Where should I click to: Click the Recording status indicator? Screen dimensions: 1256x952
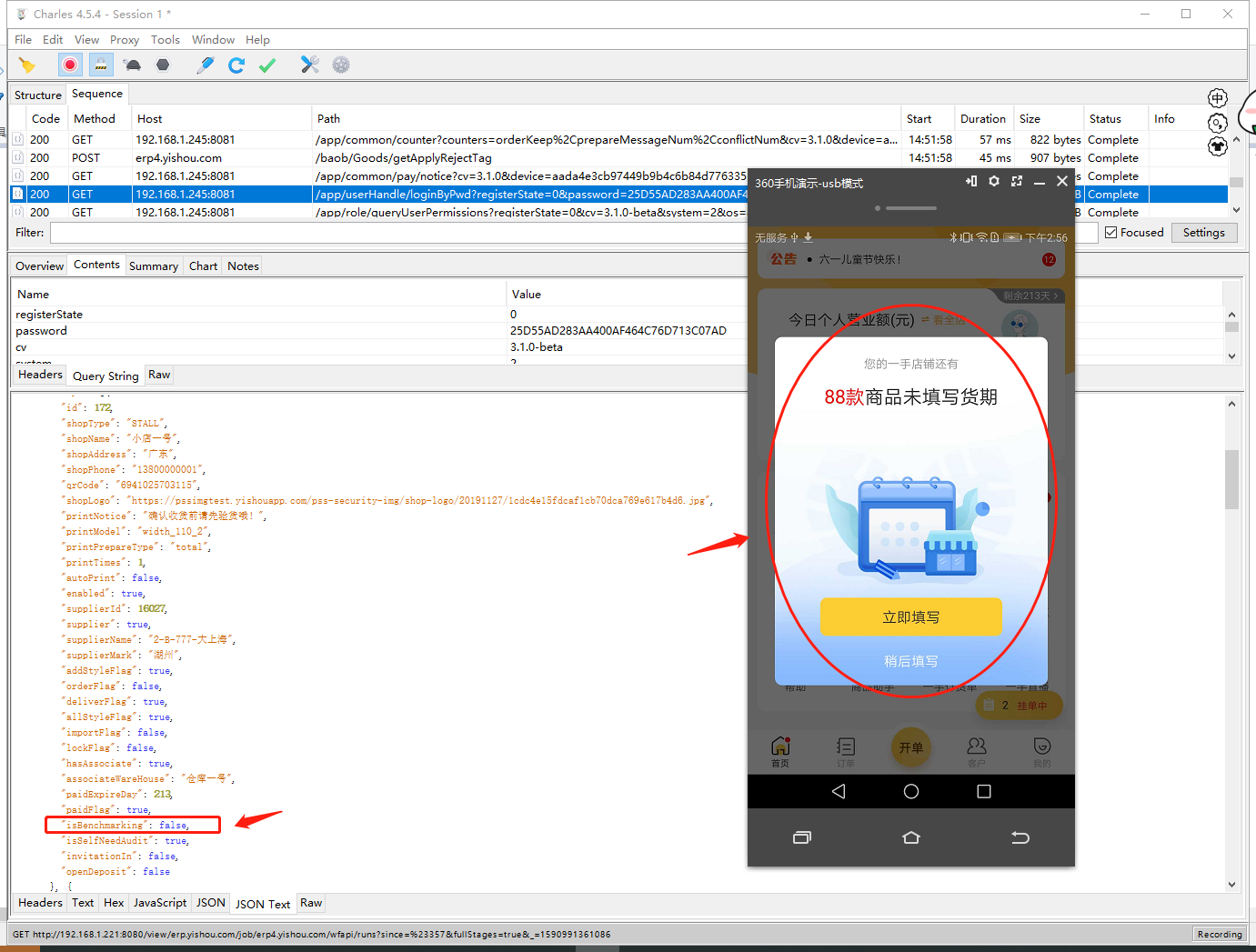pyautogui.click(x=1219, y=934)
